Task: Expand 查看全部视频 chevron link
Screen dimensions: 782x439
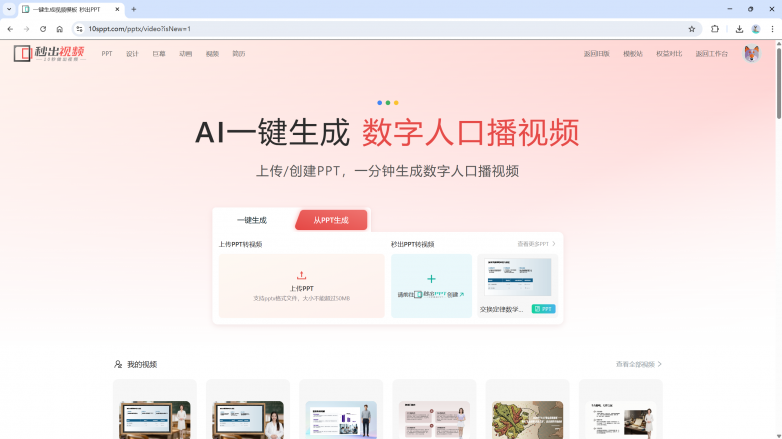Action: [x=639, y=364]
